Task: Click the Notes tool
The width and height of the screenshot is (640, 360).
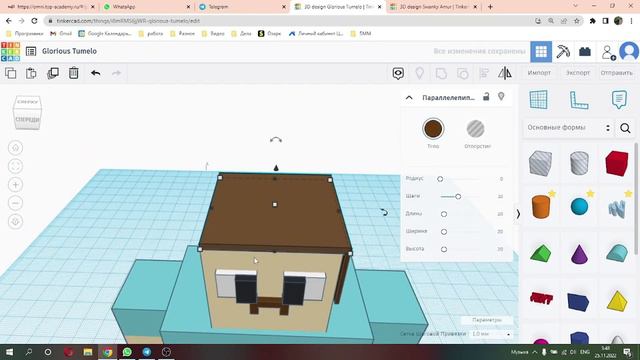Action: point(619,99)
